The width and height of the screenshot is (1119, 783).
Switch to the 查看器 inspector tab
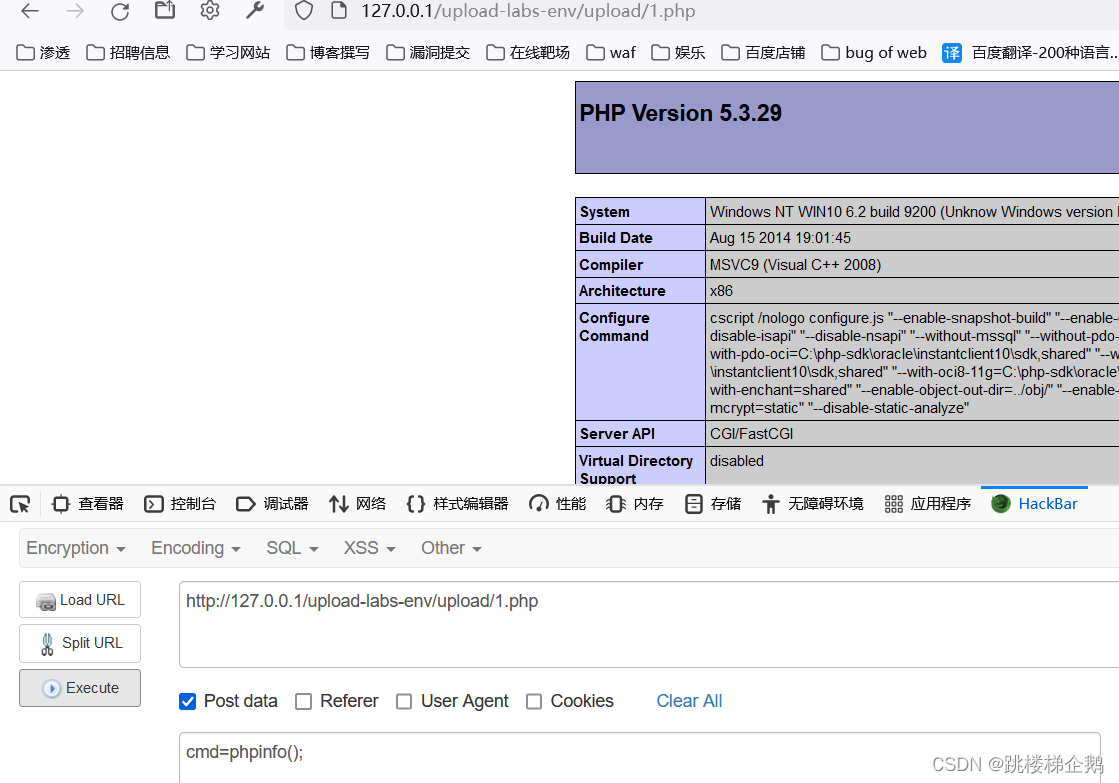(88, 504)
